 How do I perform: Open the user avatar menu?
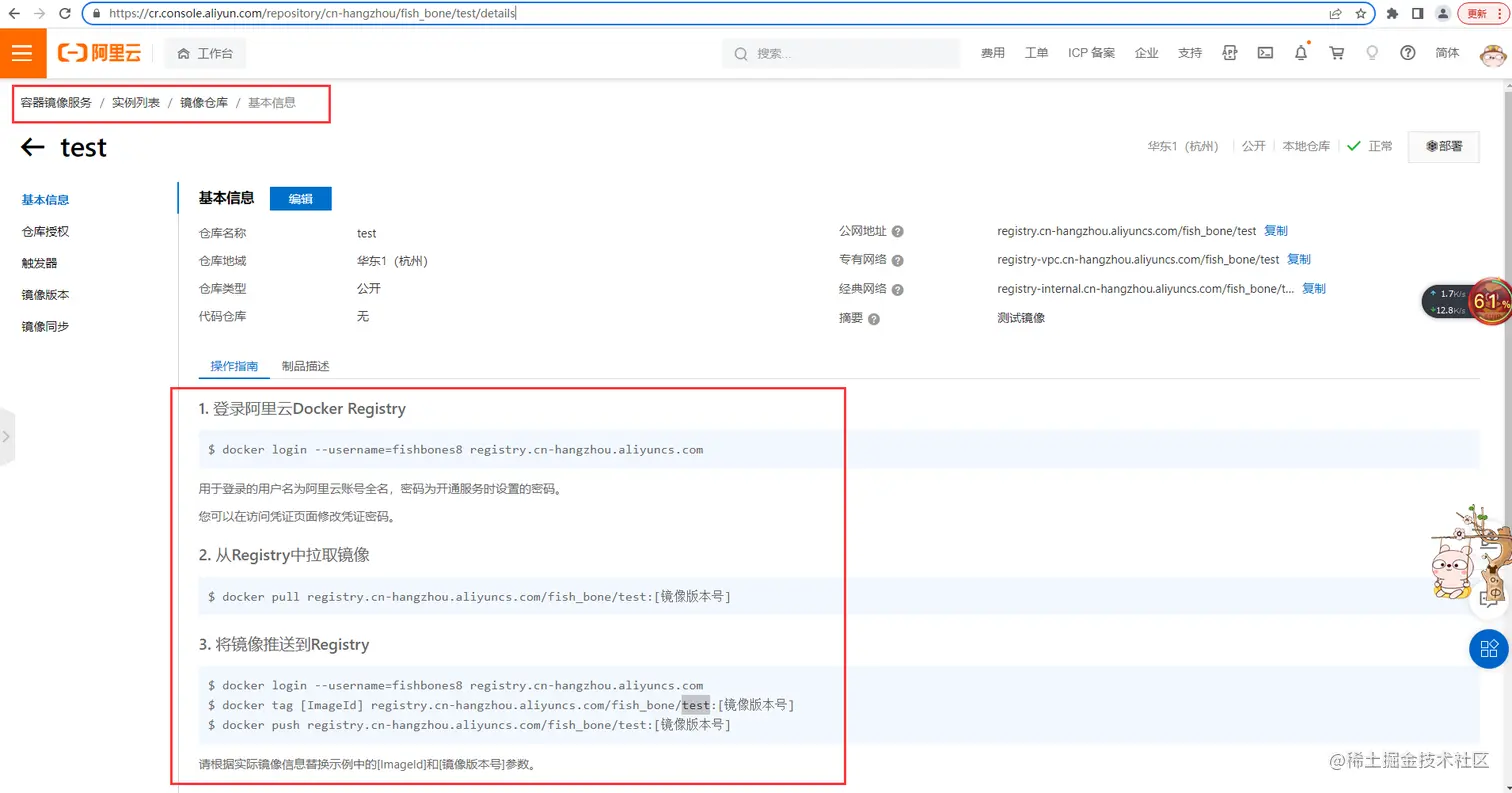coord(1494,53)
